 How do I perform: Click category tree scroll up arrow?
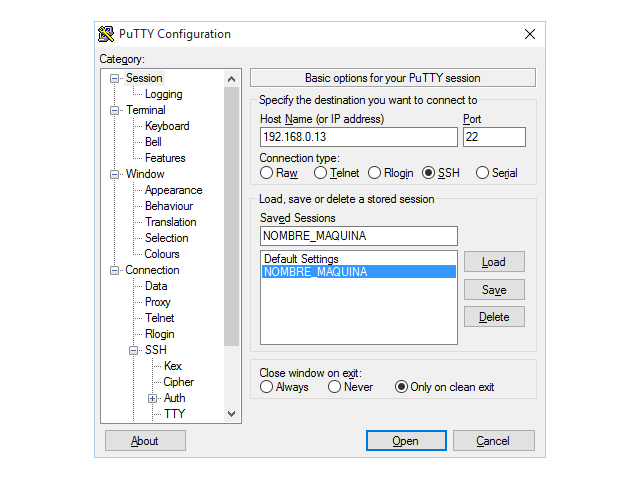[231, 79]
